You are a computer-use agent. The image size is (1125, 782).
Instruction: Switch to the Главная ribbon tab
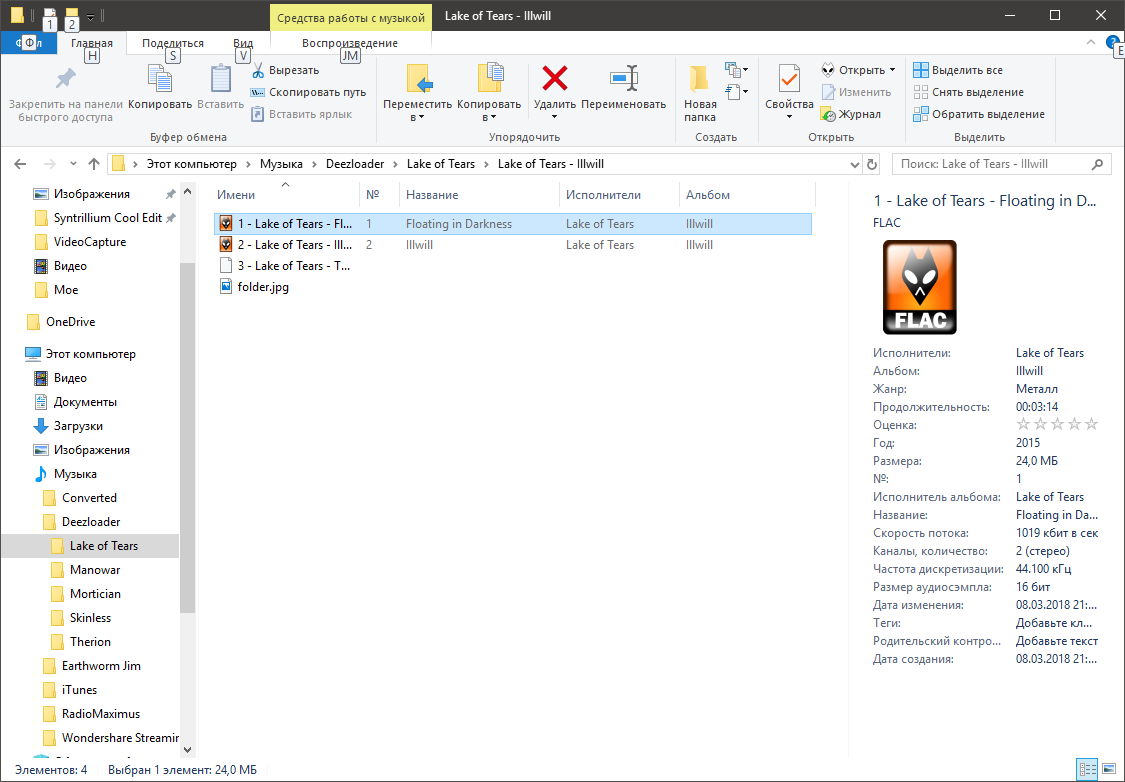click(92, 43)
